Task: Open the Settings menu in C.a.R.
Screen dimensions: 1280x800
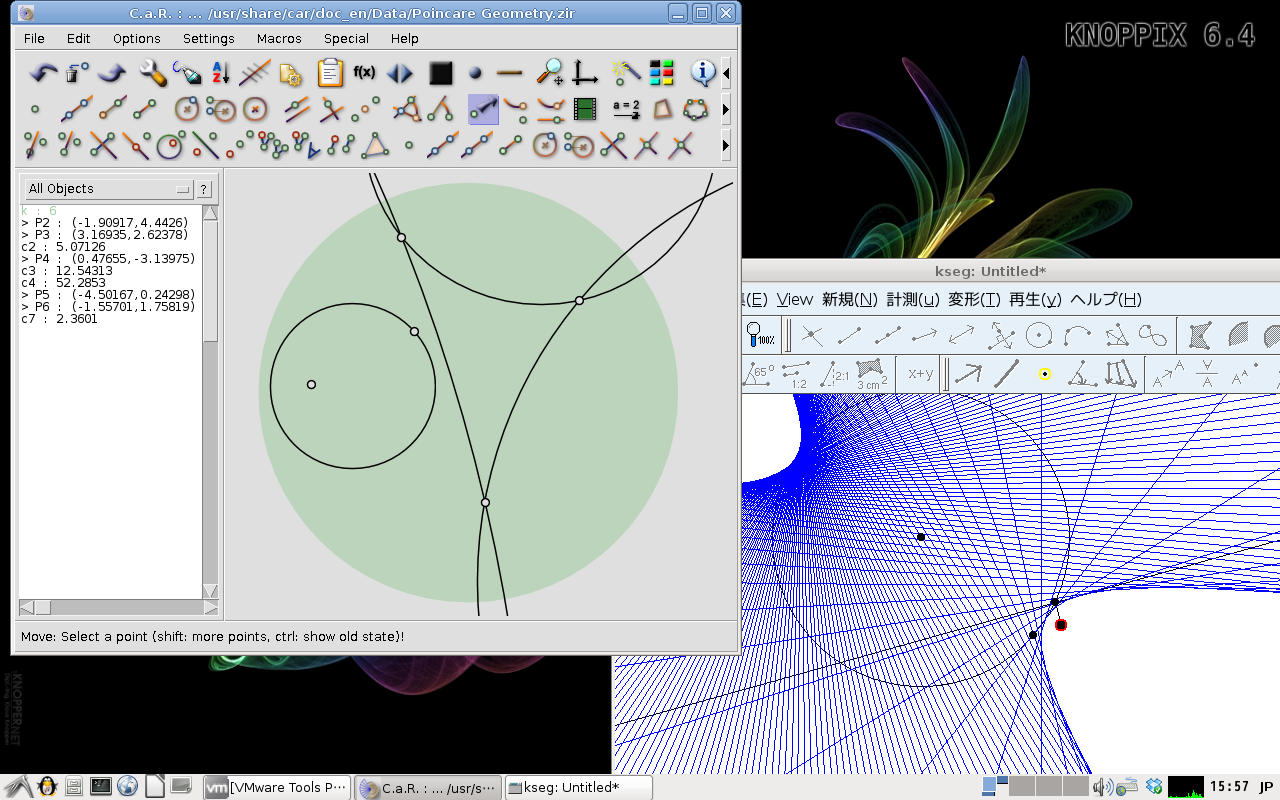Action: click(208, 38)
